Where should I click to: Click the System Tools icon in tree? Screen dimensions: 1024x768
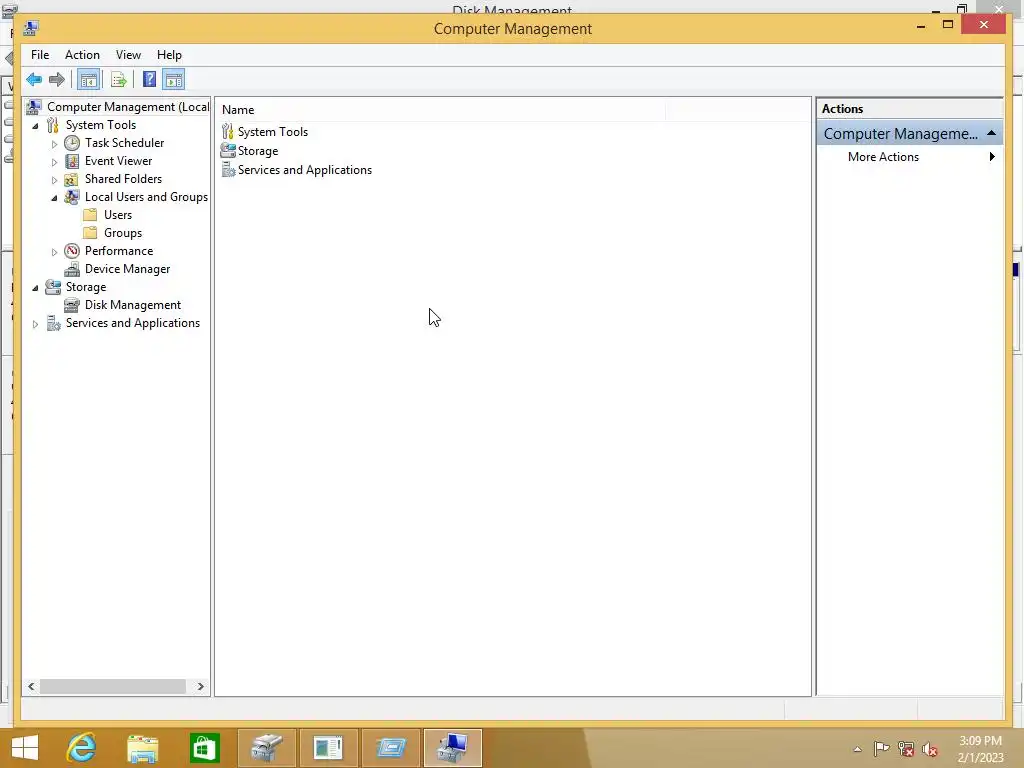click(53, 125)
